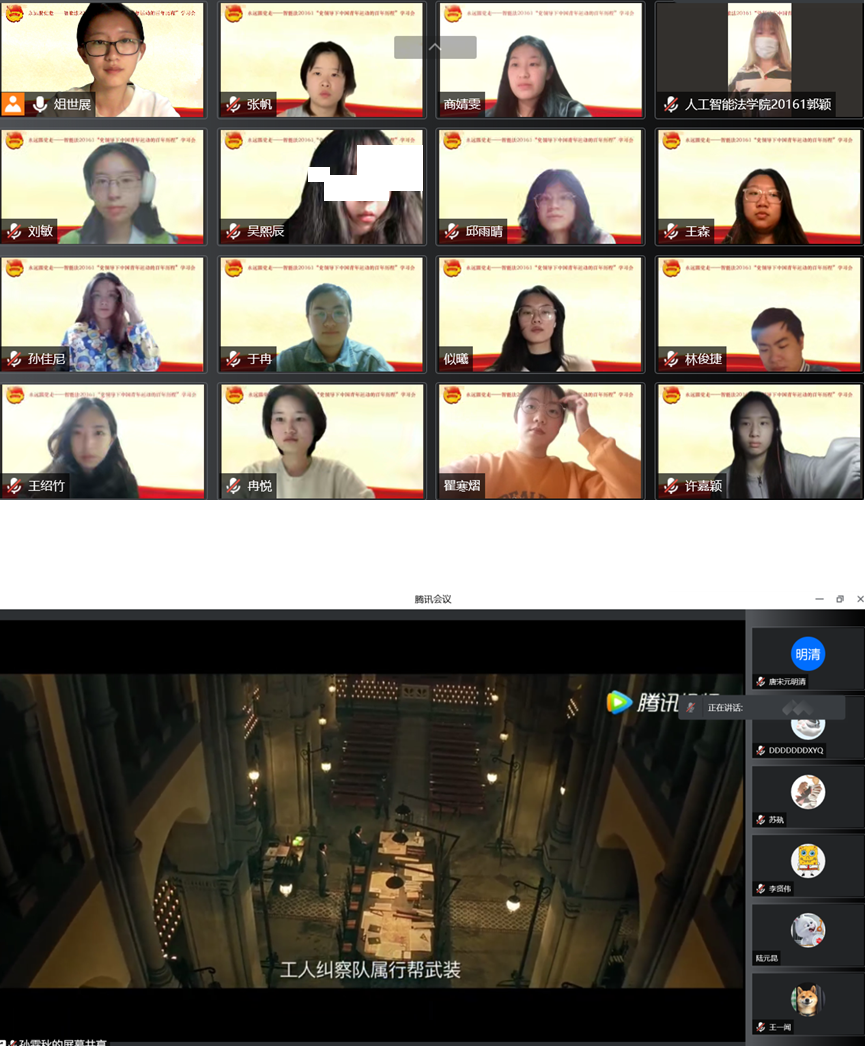This screenshot has height=1046, width=865.
Task: Click the Shiba dog avatar of 王一闻
Action: (x=808, y=998)
